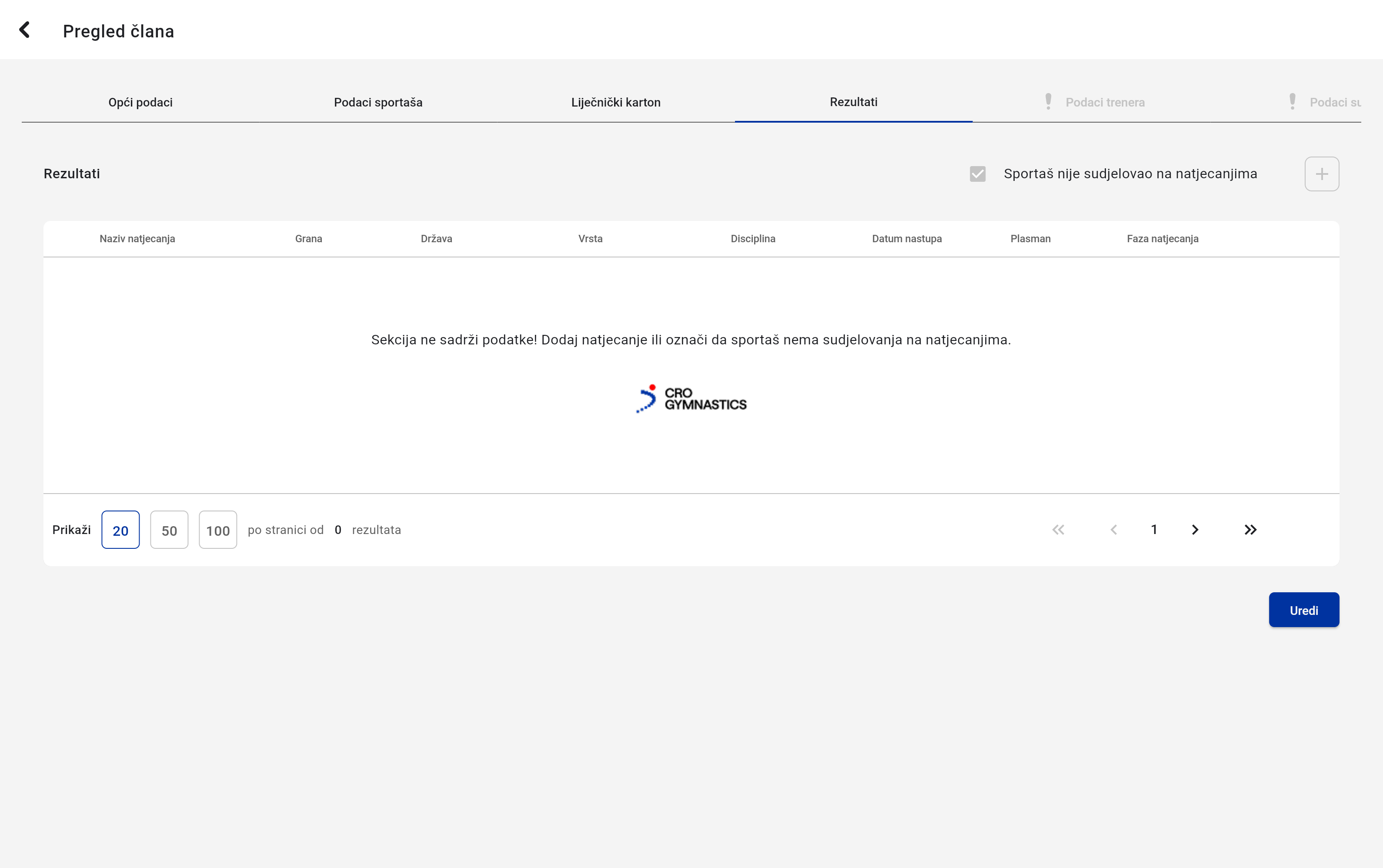
Task: Open the Opći podaci tab
Action: [140, 102]
